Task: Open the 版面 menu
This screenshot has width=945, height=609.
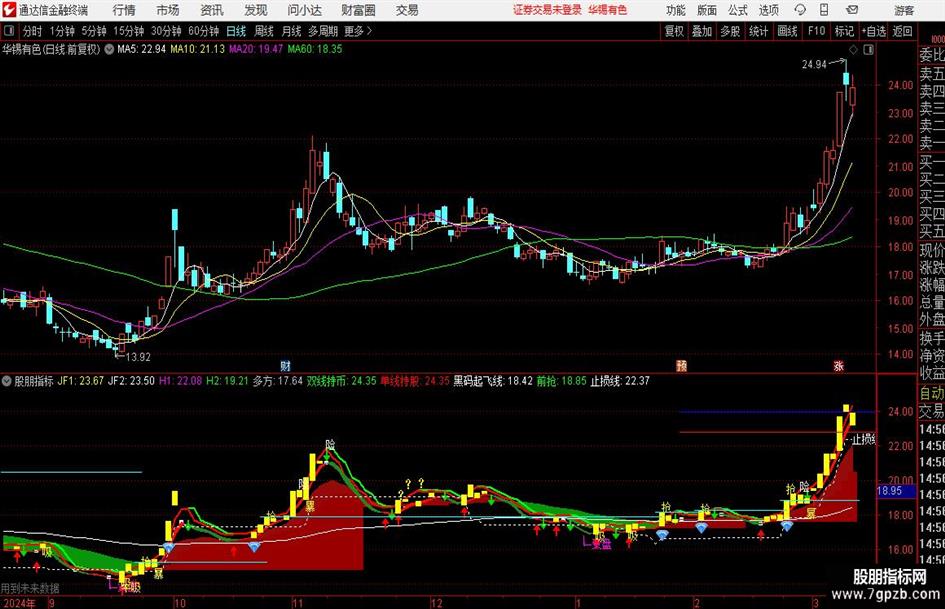Action: [x=707, y=10]
